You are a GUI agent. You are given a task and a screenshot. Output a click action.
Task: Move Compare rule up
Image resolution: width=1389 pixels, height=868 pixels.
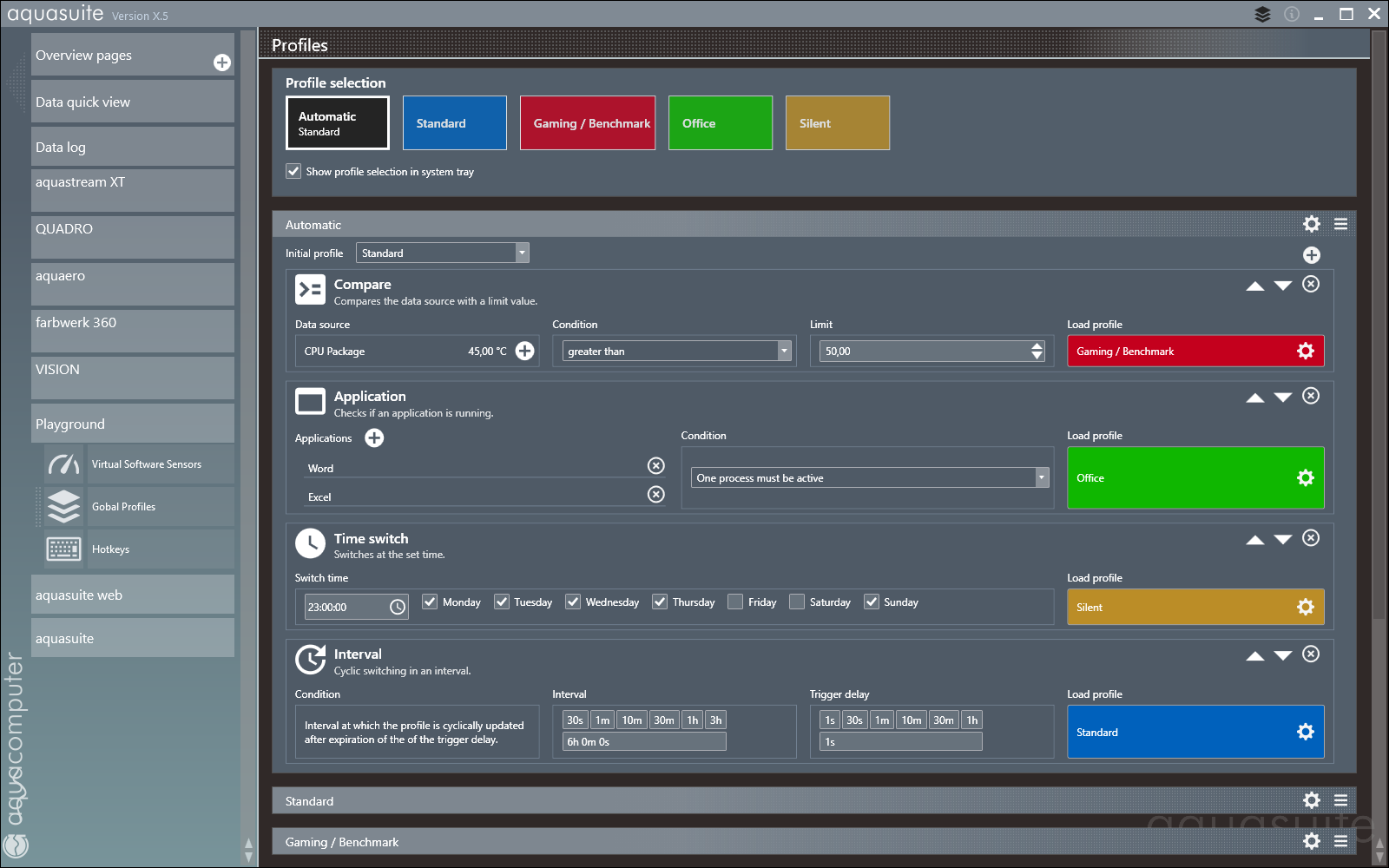click(x=1255, y=286)
